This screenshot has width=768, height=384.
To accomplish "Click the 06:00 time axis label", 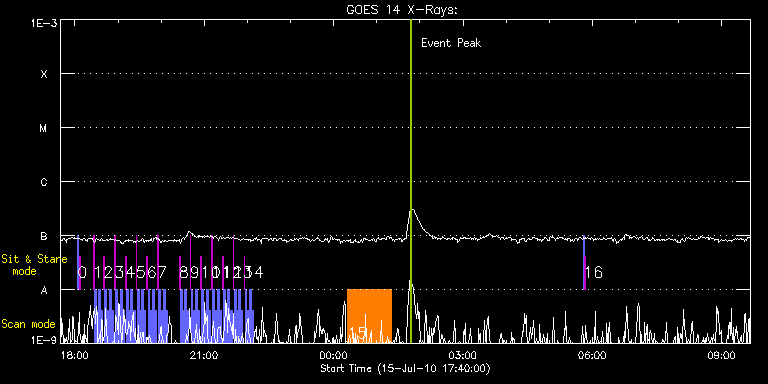I will [592, 355].
